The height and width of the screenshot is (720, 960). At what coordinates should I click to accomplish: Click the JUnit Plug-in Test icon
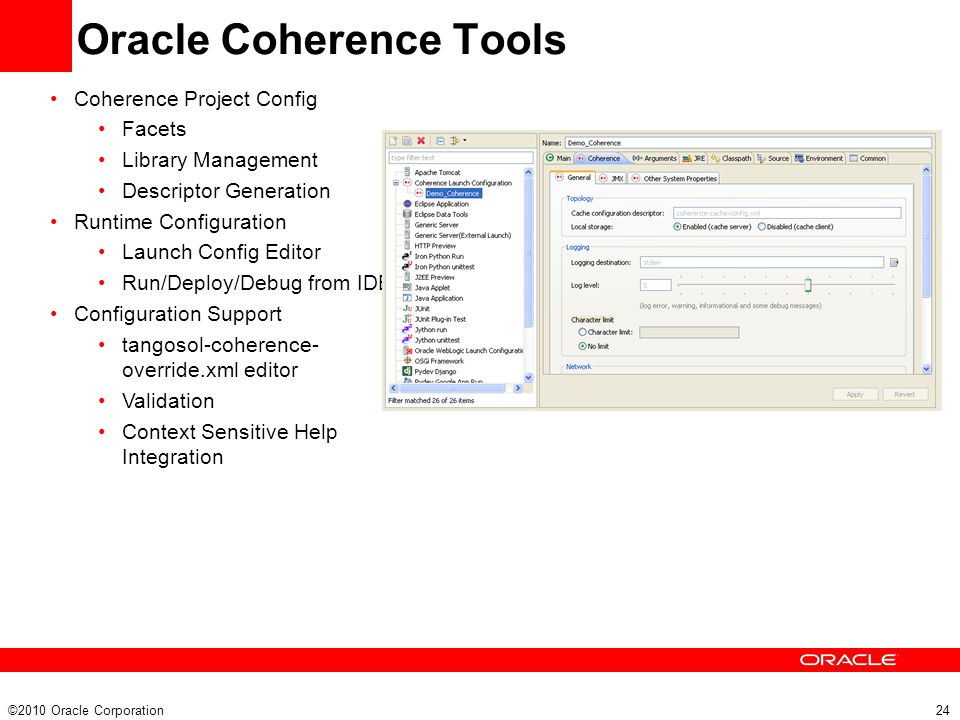(x=407, y=319)
